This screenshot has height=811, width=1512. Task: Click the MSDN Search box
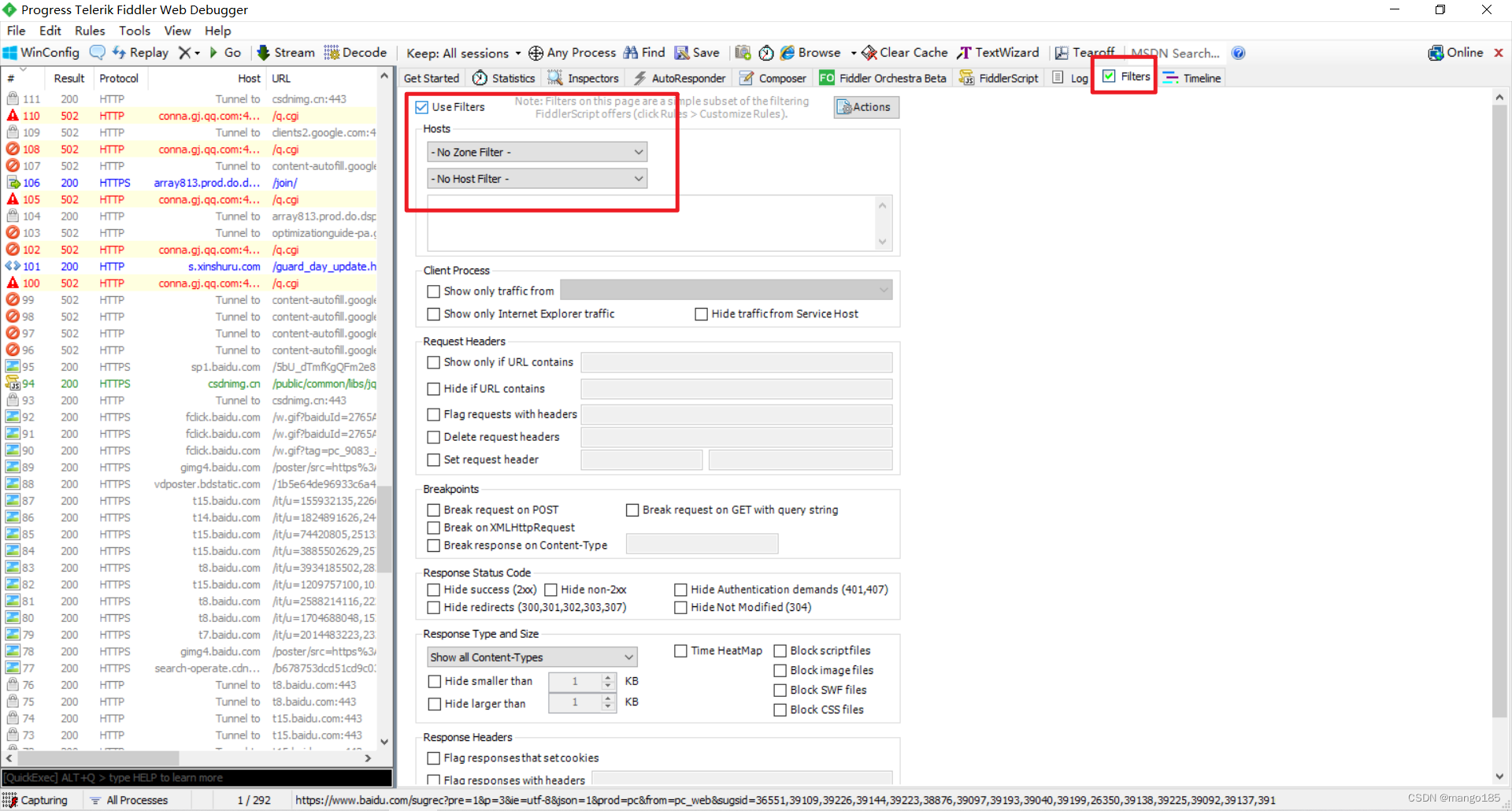point(1174,53)
